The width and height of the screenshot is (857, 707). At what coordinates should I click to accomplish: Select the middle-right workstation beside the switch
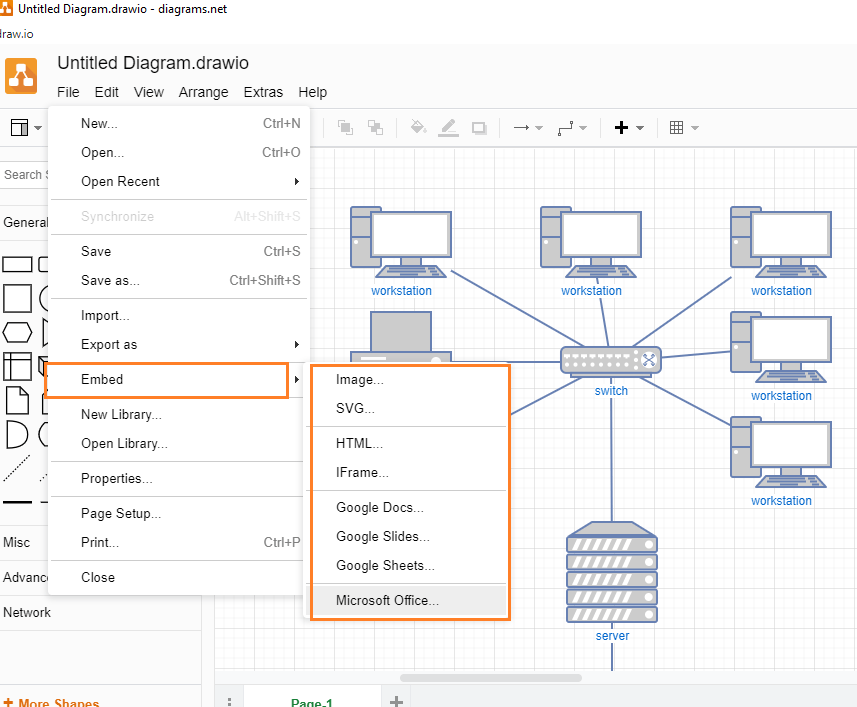(781, 347)
